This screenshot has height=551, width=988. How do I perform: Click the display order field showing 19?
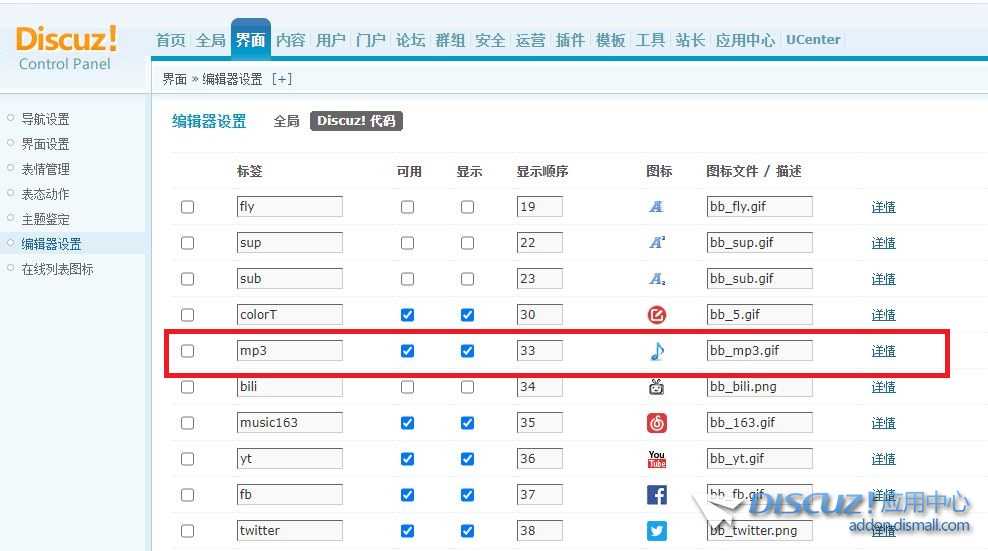(540, 207)
